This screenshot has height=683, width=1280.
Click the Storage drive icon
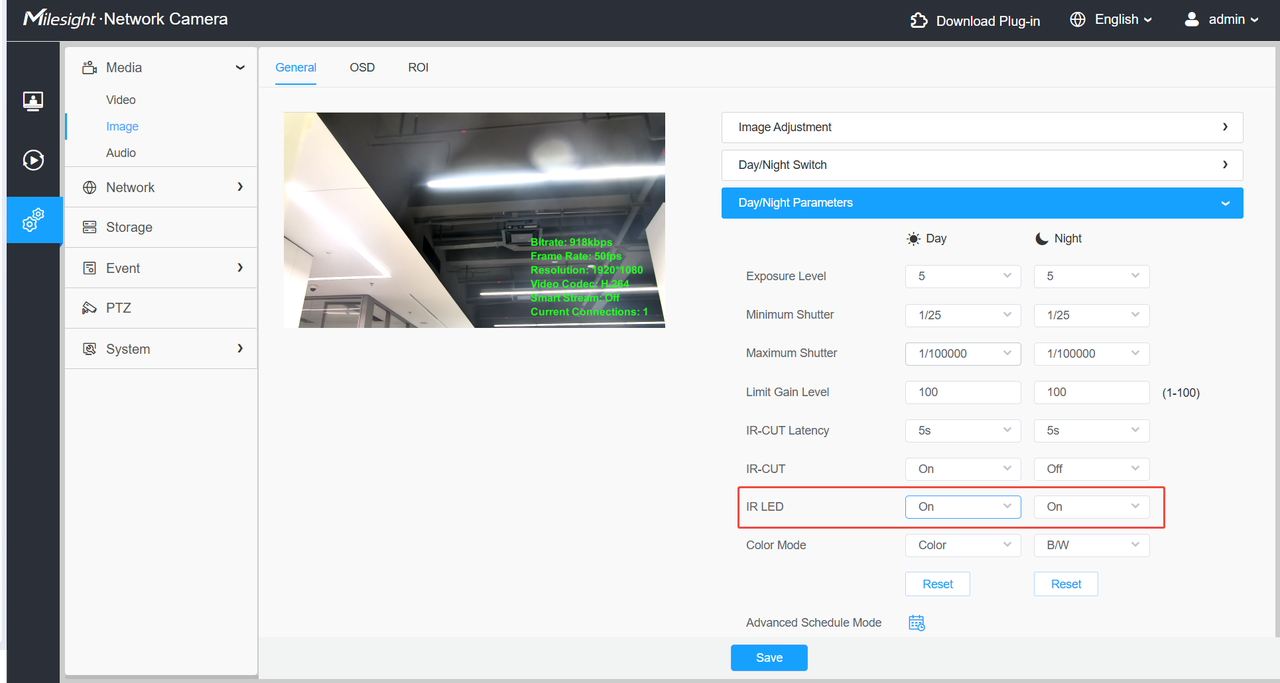[89, 228]
